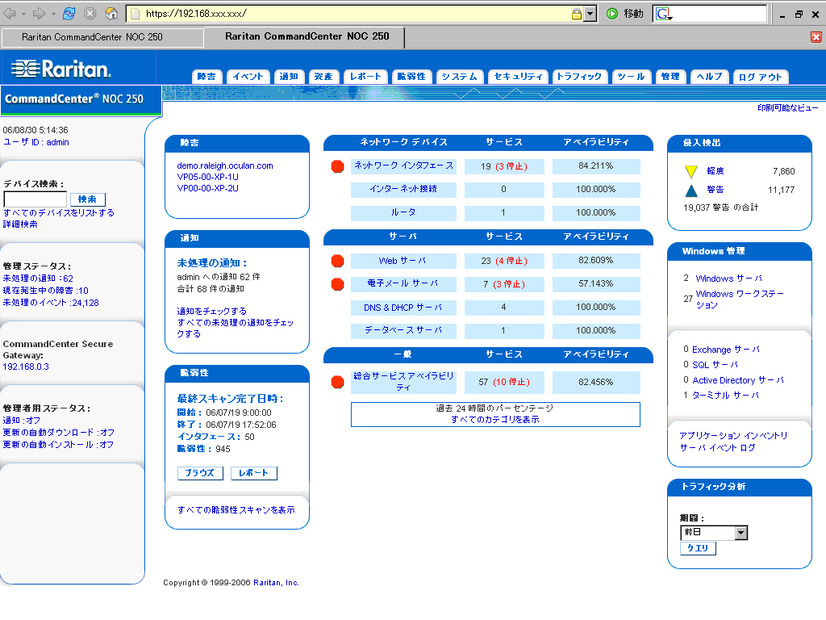Click the red status dot for 電子メール サーバ

coord(338,284)
